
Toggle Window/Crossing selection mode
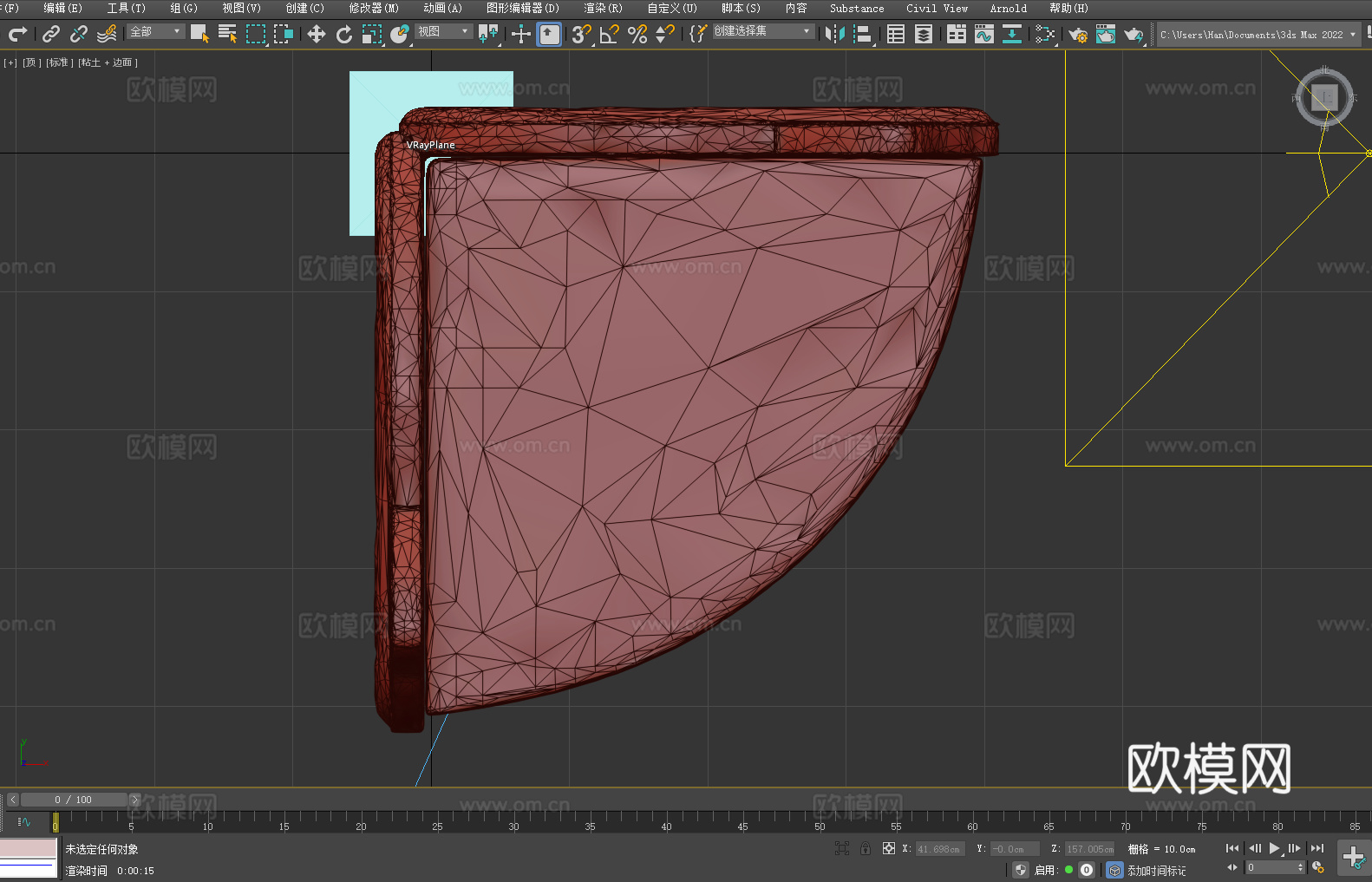(x=284, y=34)
